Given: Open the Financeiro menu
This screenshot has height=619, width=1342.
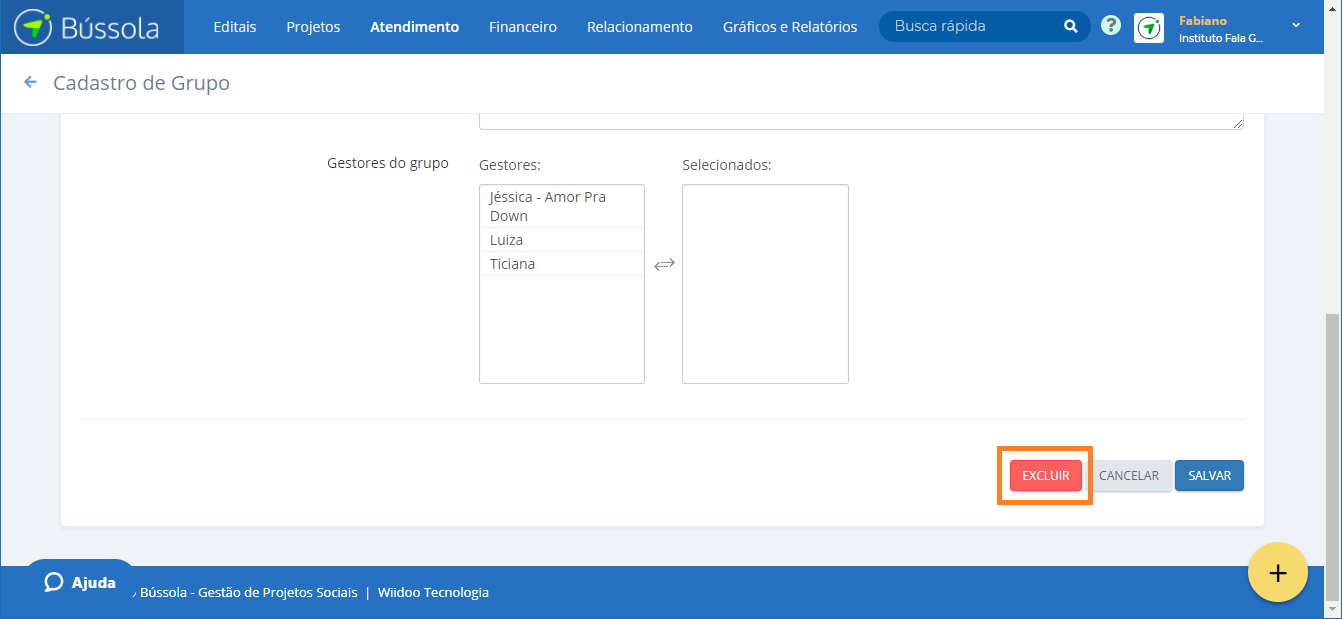Looking at the screenshot, I should (522, 27).
